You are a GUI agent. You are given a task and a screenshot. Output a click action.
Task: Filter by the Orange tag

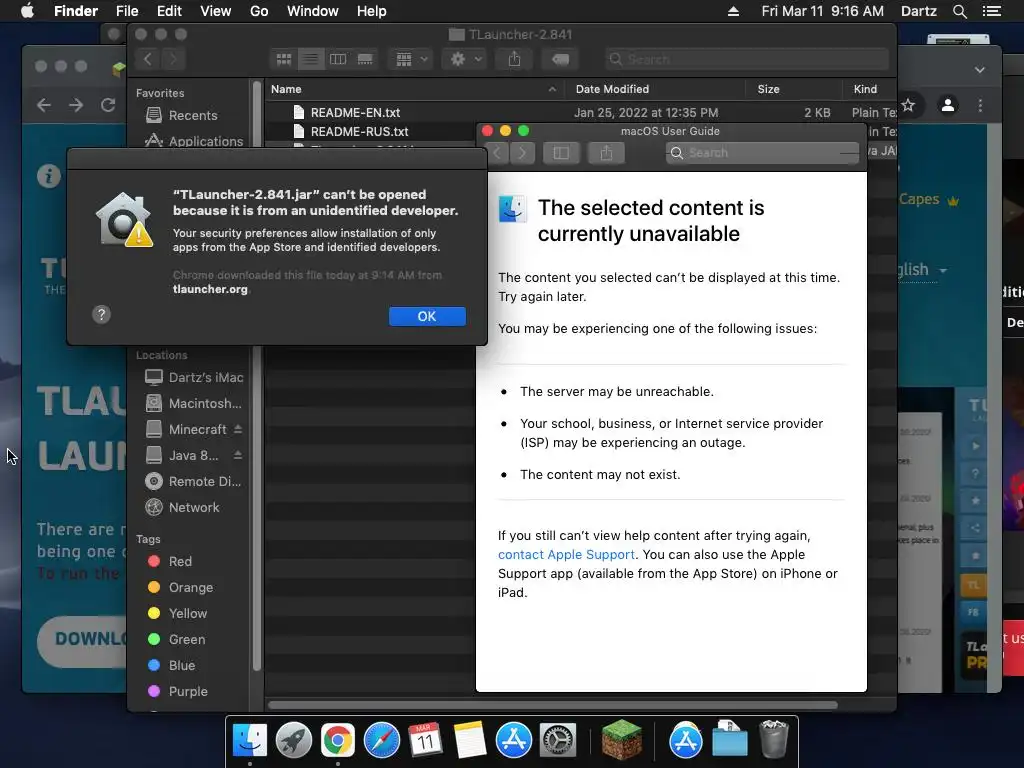tap(180, 588)
